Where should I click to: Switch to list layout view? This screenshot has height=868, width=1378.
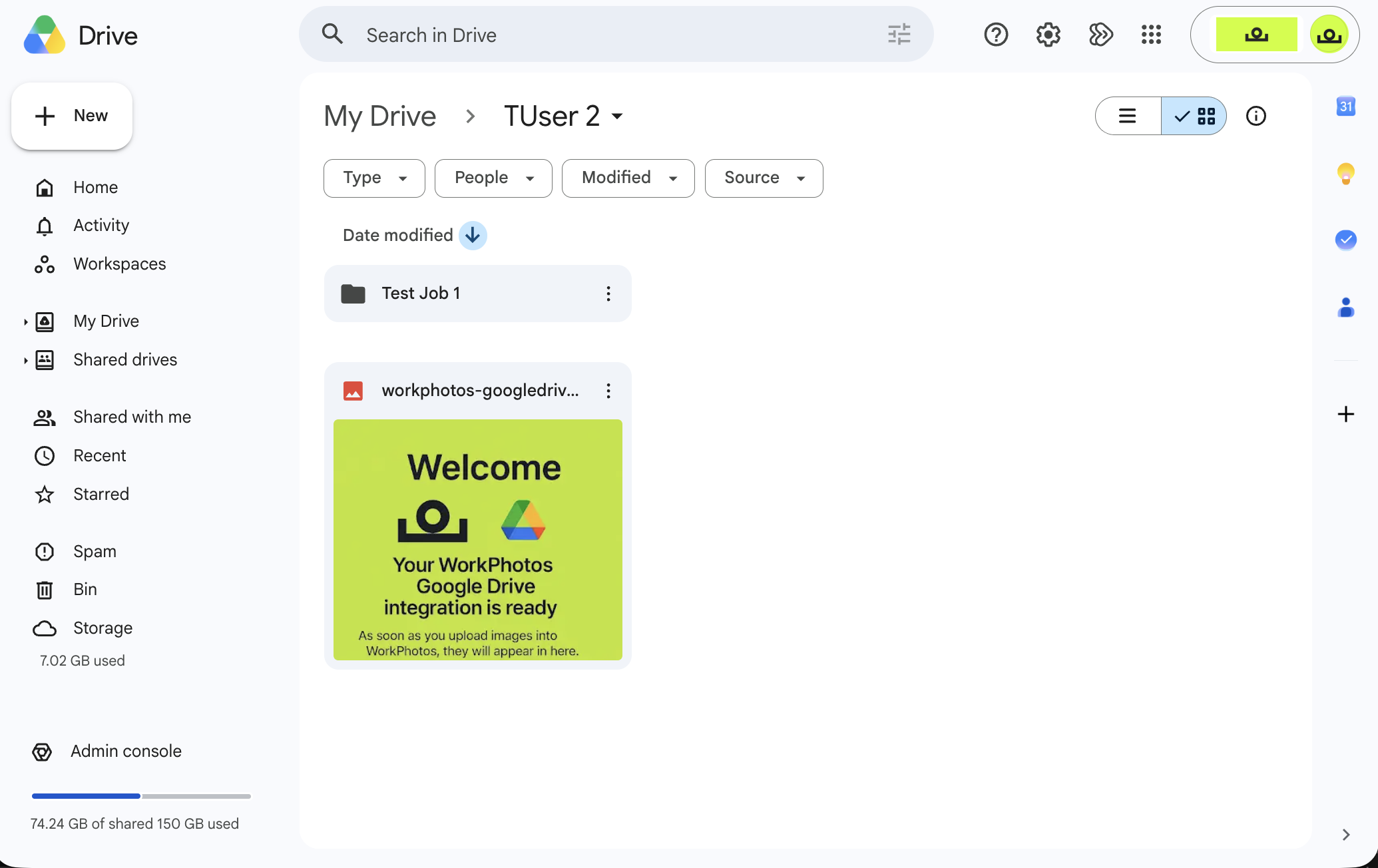pyautogui.click(x=1128, y=116)
